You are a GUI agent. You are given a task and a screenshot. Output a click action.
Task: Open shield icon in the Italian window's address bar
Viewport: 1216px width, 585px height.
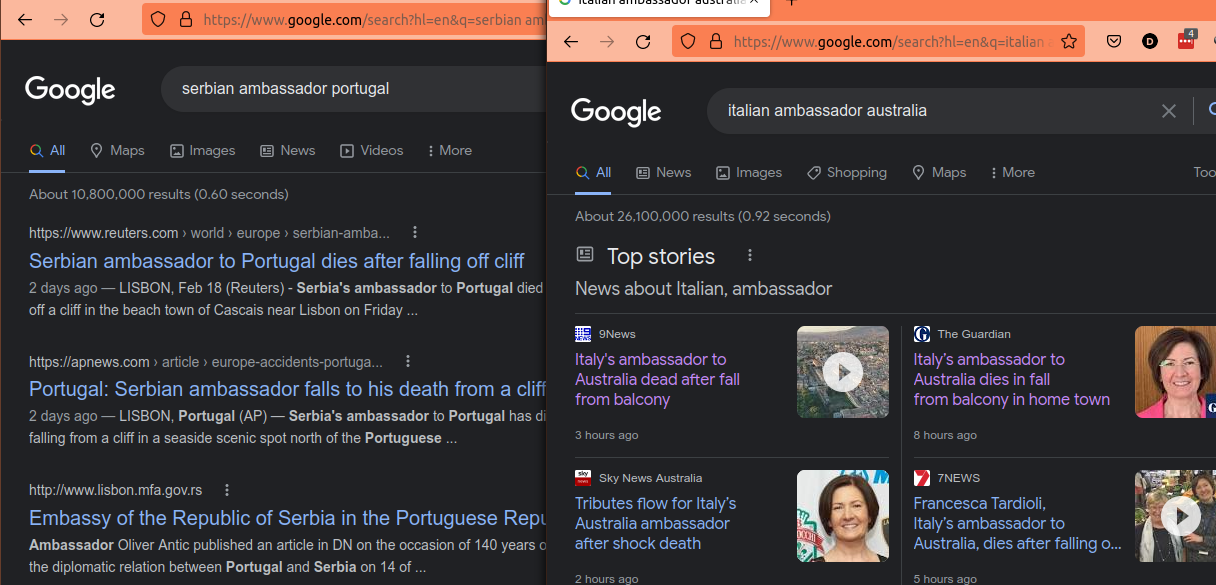point(688,41)
